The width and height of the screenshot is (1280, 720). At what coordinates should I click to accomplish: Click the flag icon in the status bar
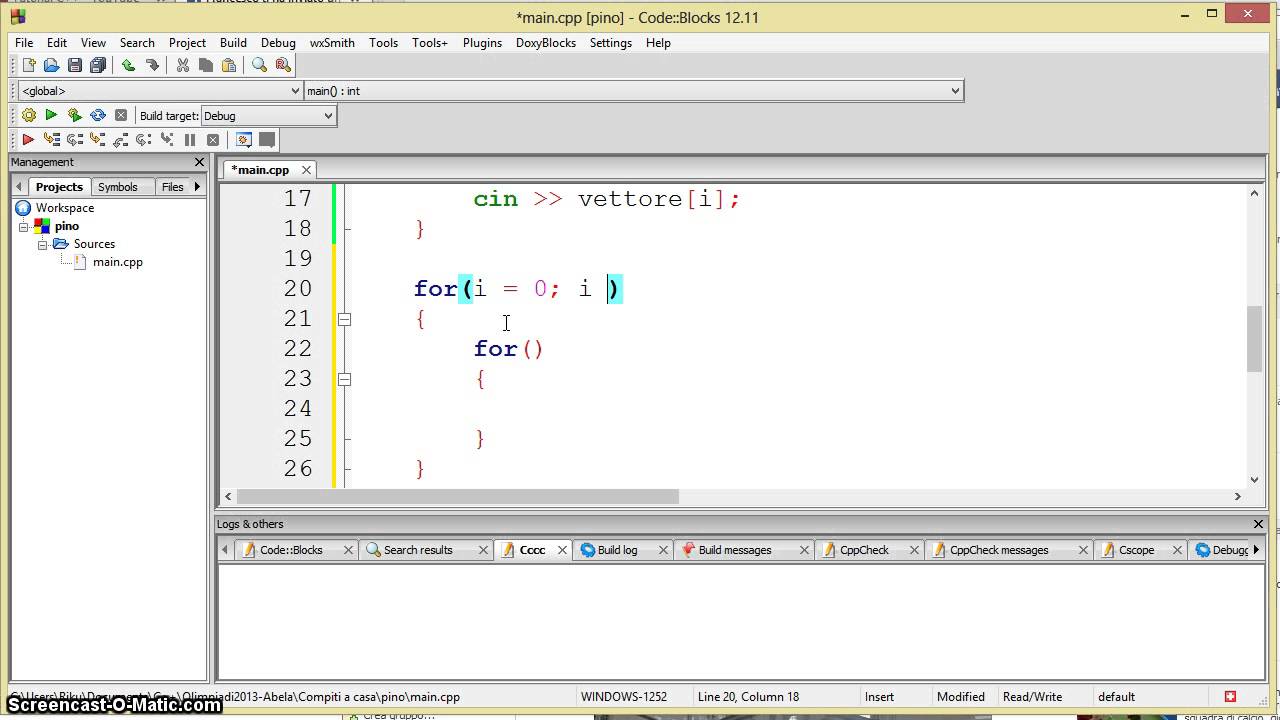1231,697
